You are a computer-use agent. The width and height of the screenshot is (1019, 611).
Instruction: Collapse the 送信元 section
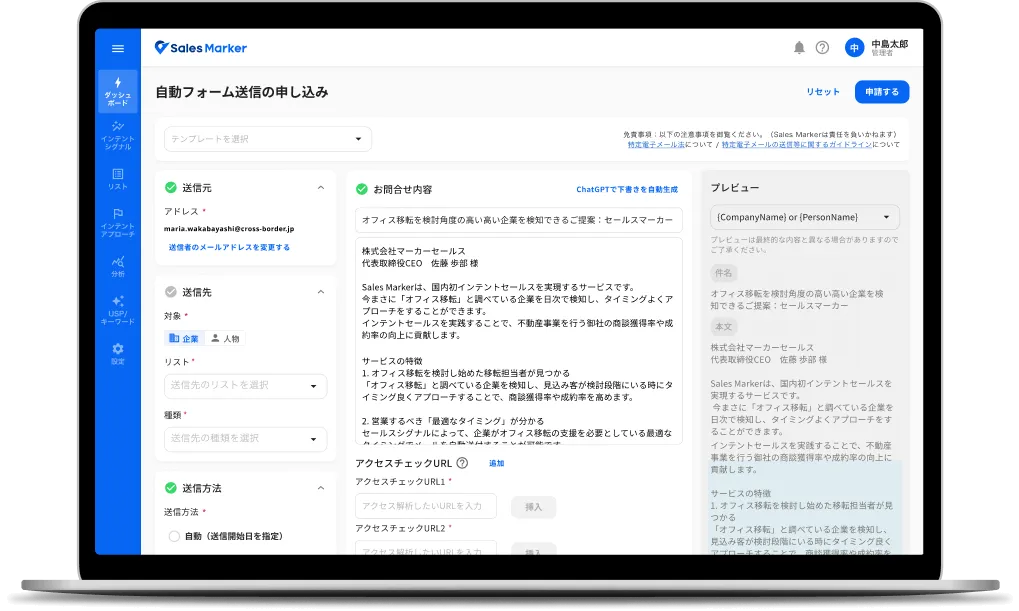pyautogui.click(x=321, y=188)
